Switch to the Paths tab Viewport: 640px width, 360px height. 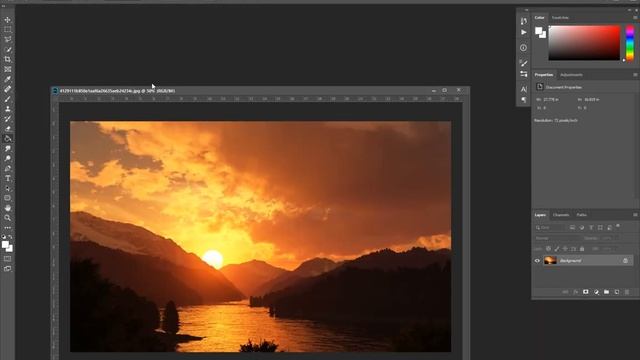582,215
